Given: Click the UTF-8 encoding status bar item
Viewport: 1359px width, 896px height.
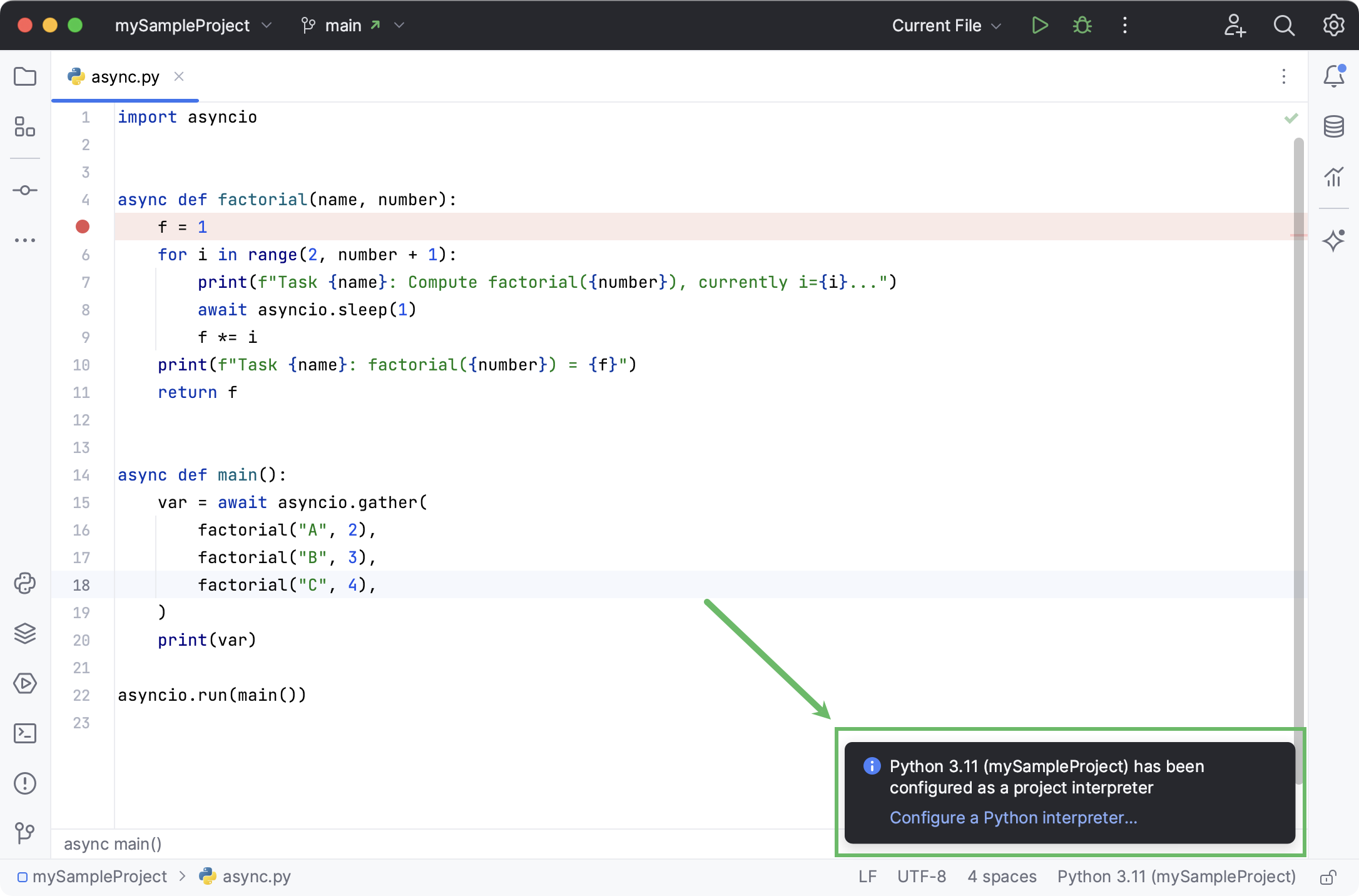Looking at the screenshot, I should pos(921,876).
